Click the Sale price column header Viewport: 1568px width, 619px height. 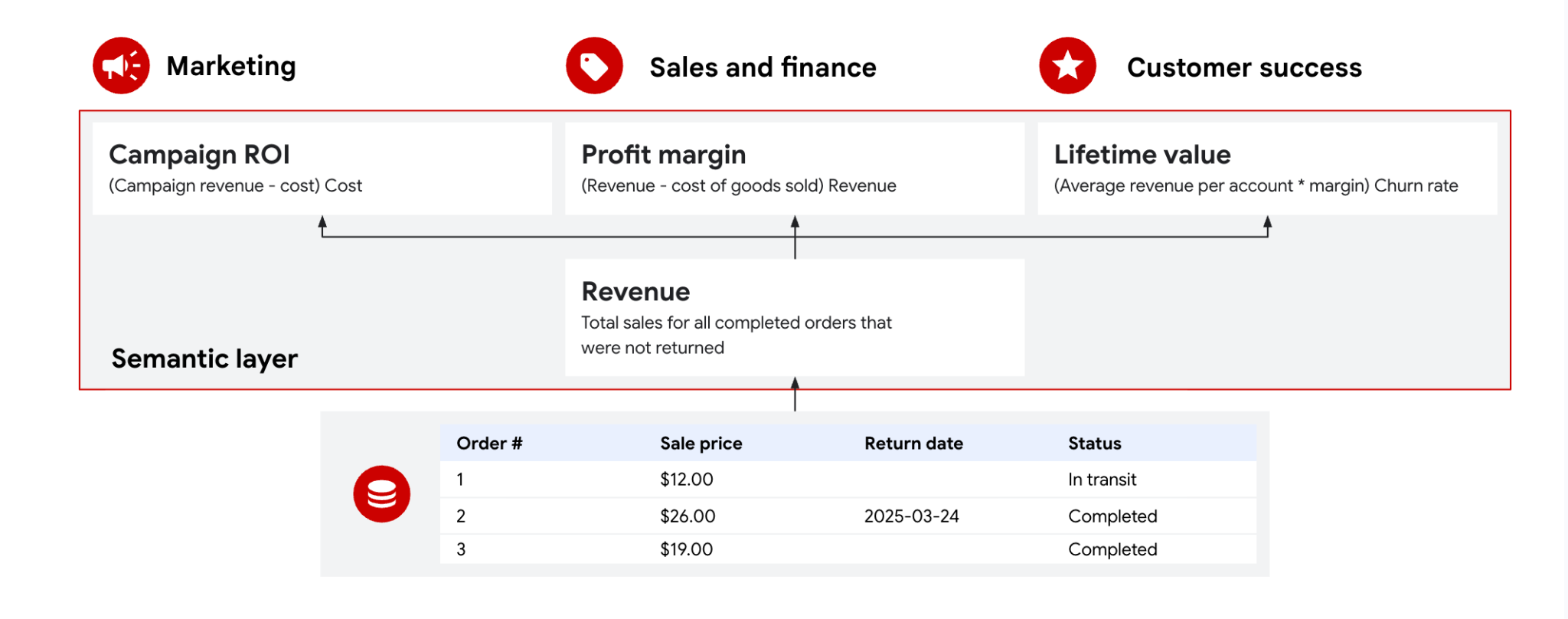click(701, 444)
